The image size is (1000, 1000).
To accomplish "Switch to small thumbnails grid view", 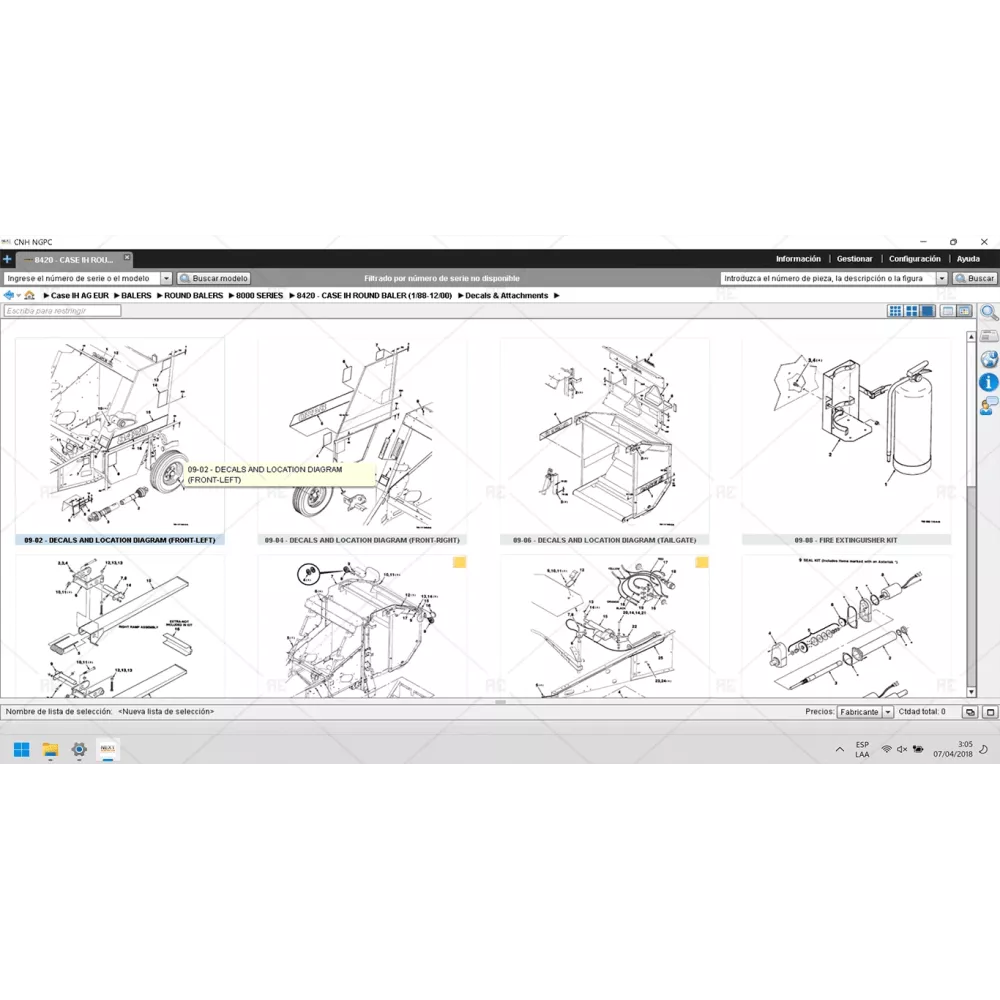I will pyautogui.click(x=896, y=311).
